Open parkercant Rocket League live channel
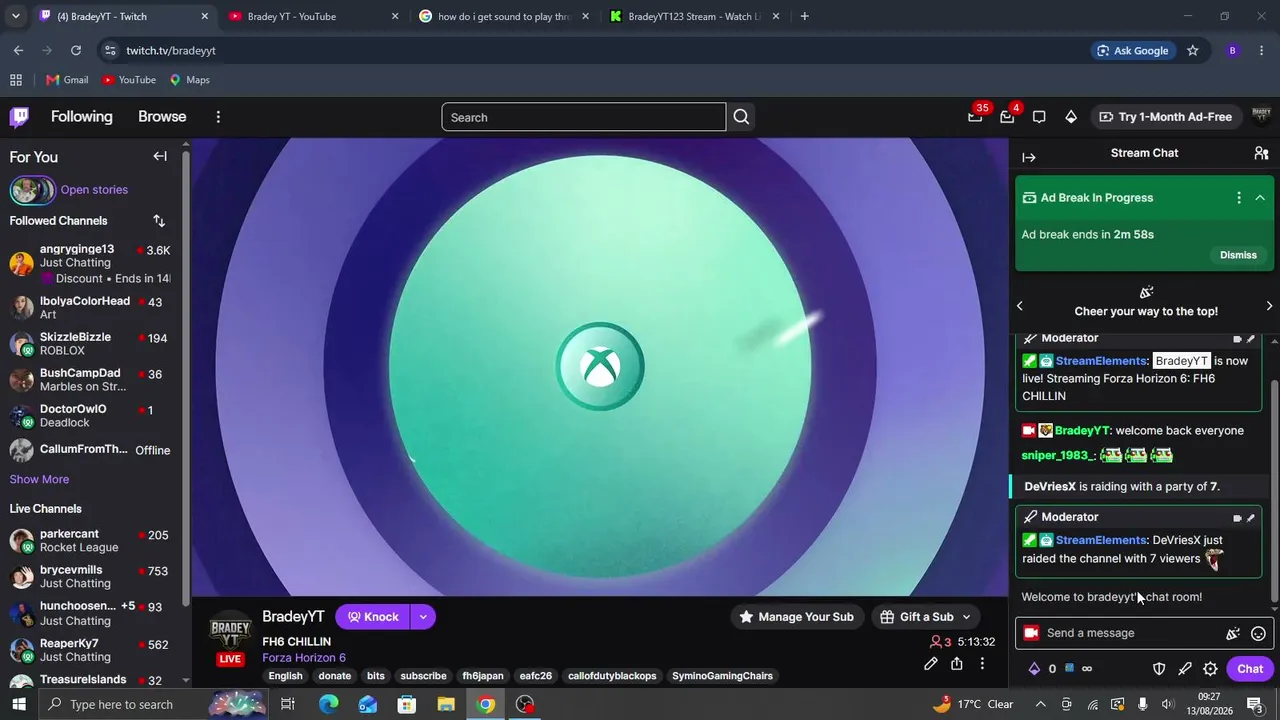1280x720 pixels. coord(90,541)
